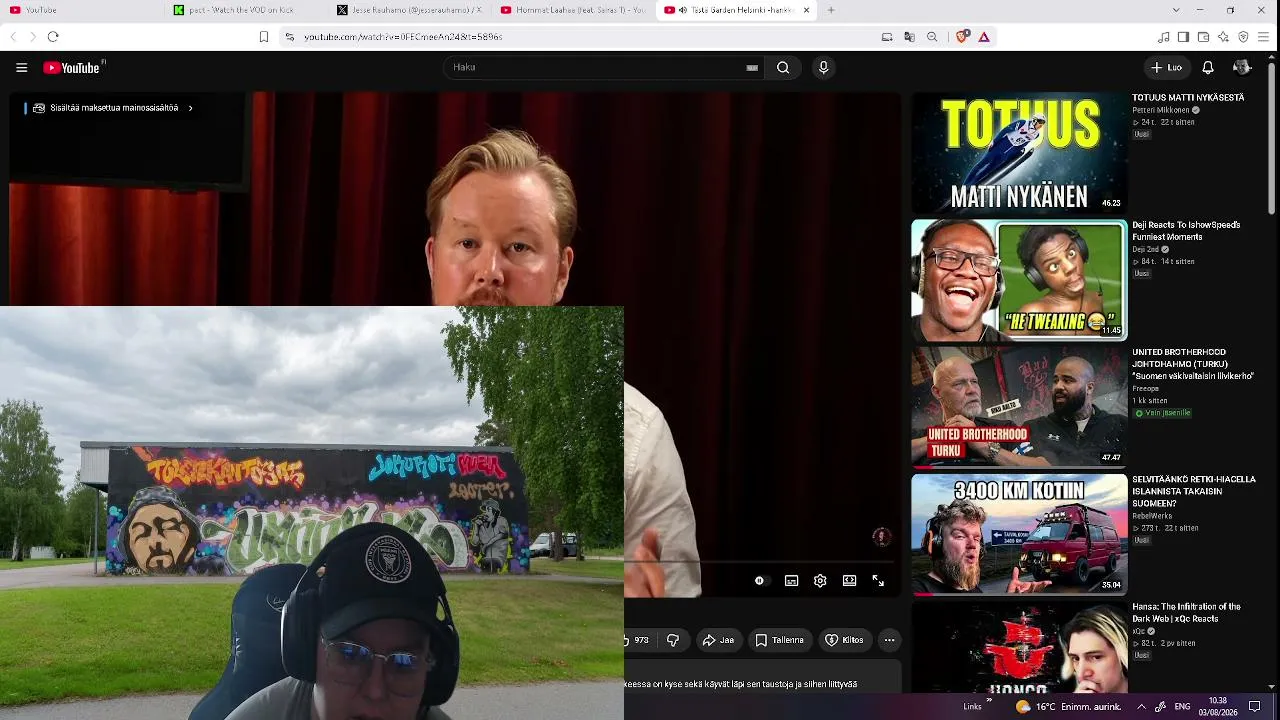Dislike the video

[x=673, y=640]
